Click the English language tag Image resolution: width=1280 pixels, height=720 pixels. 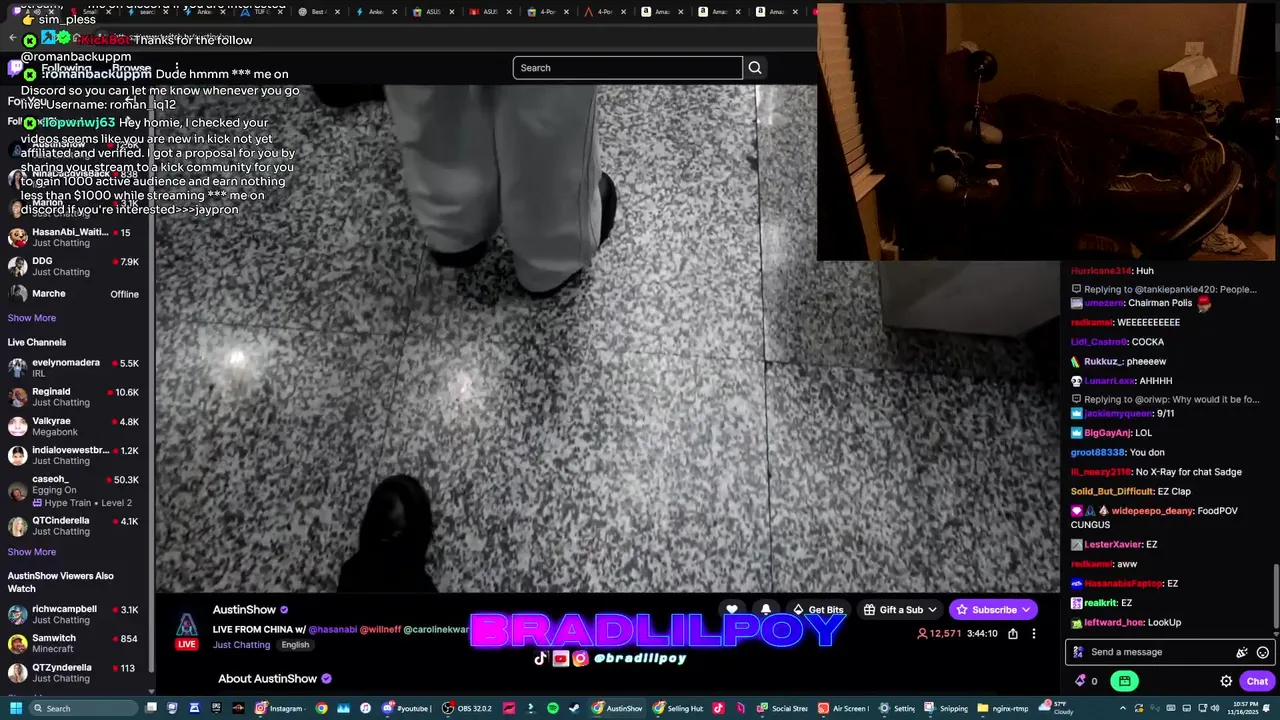coord(295,645)
